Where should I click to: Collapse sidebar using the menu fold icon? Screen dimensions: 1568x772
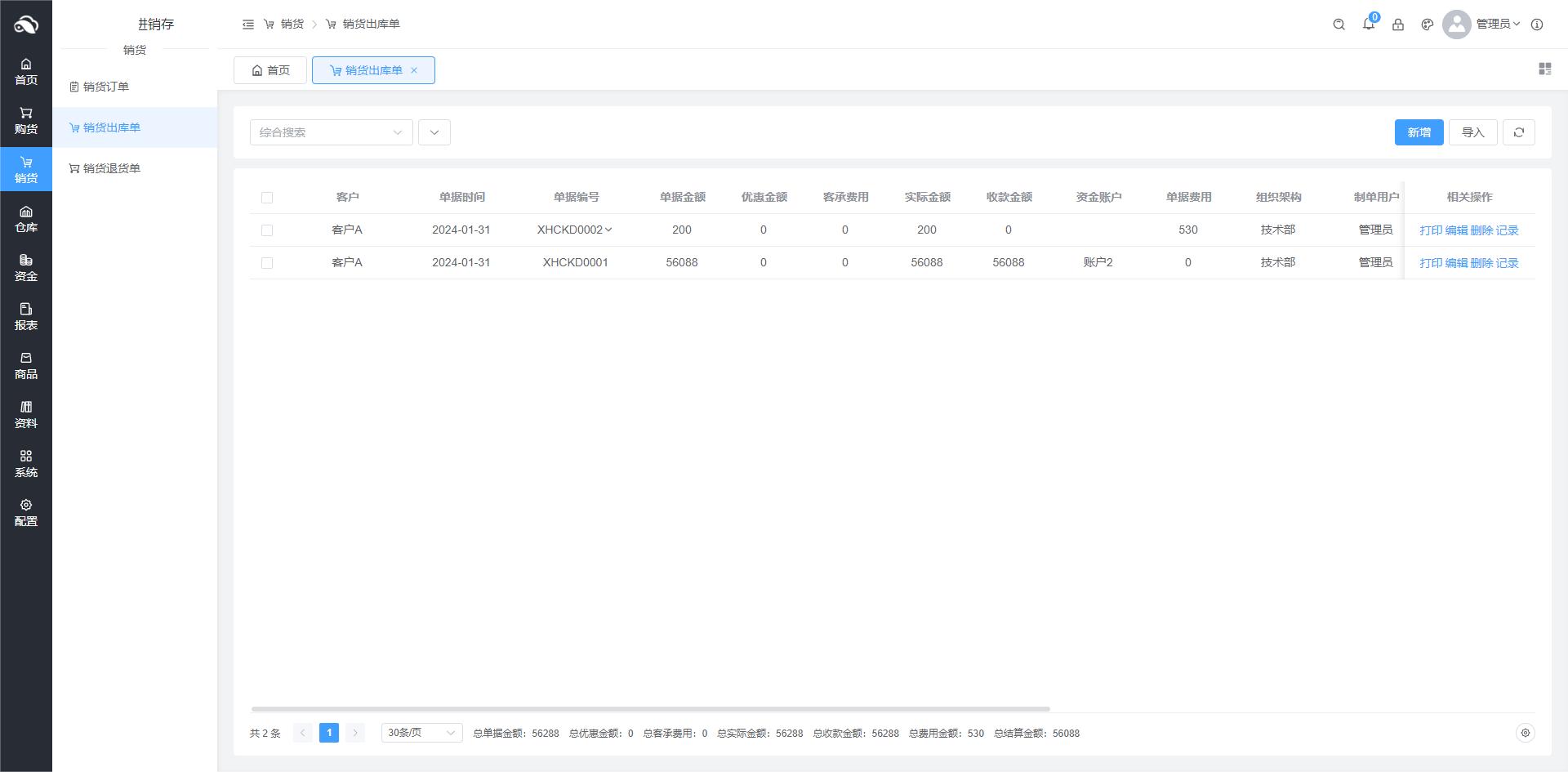pyautogui.click(x=248, y=25)
